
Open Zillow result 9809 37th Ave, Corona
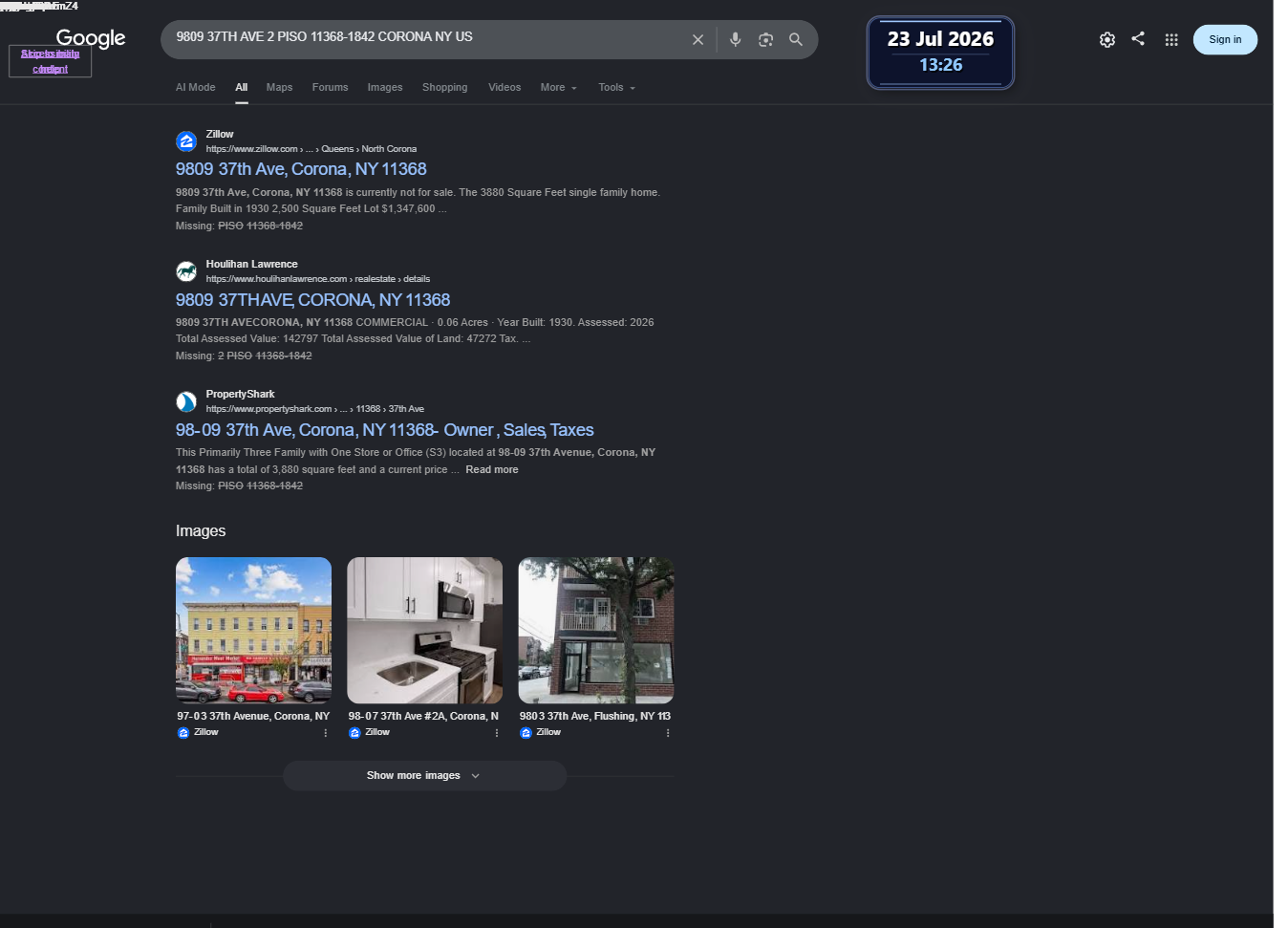[301, 169]
